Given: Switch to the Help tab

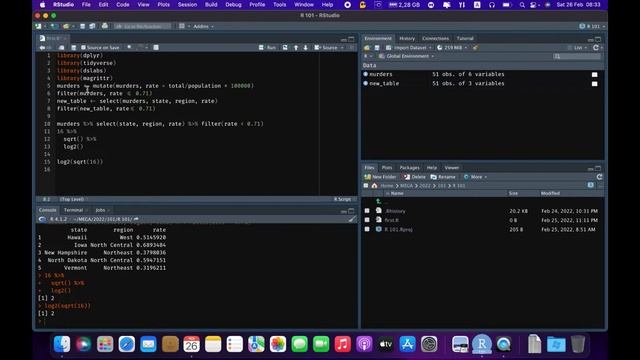Looking at the screenshot, I should click(431, 168).
